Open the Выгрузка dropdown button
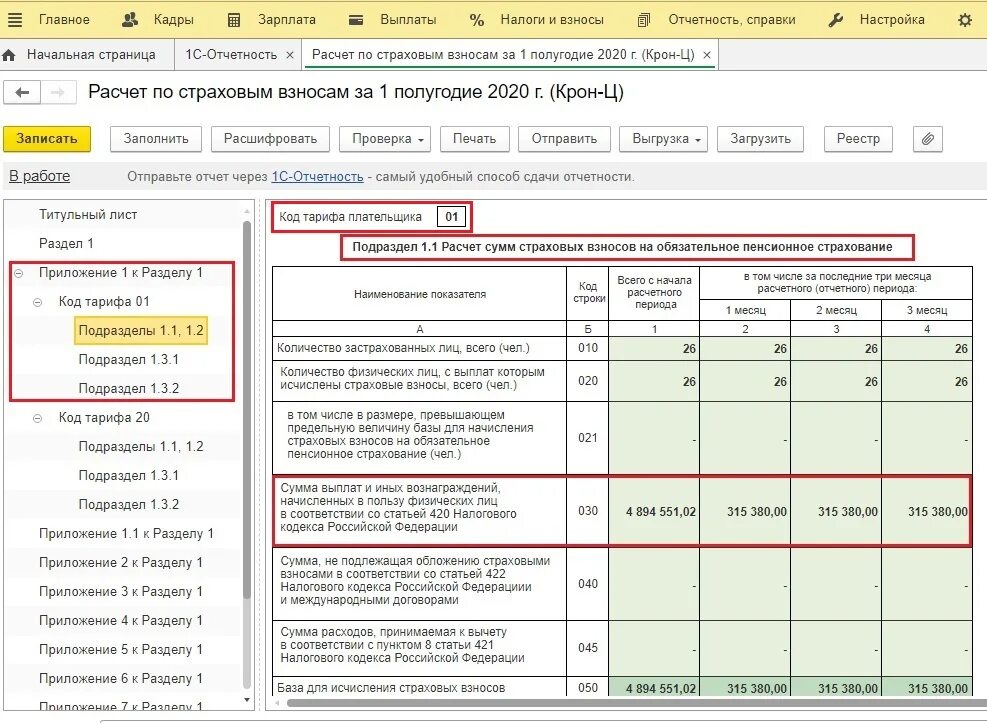This screenshot has width=987, height=723. pos(663,139)
